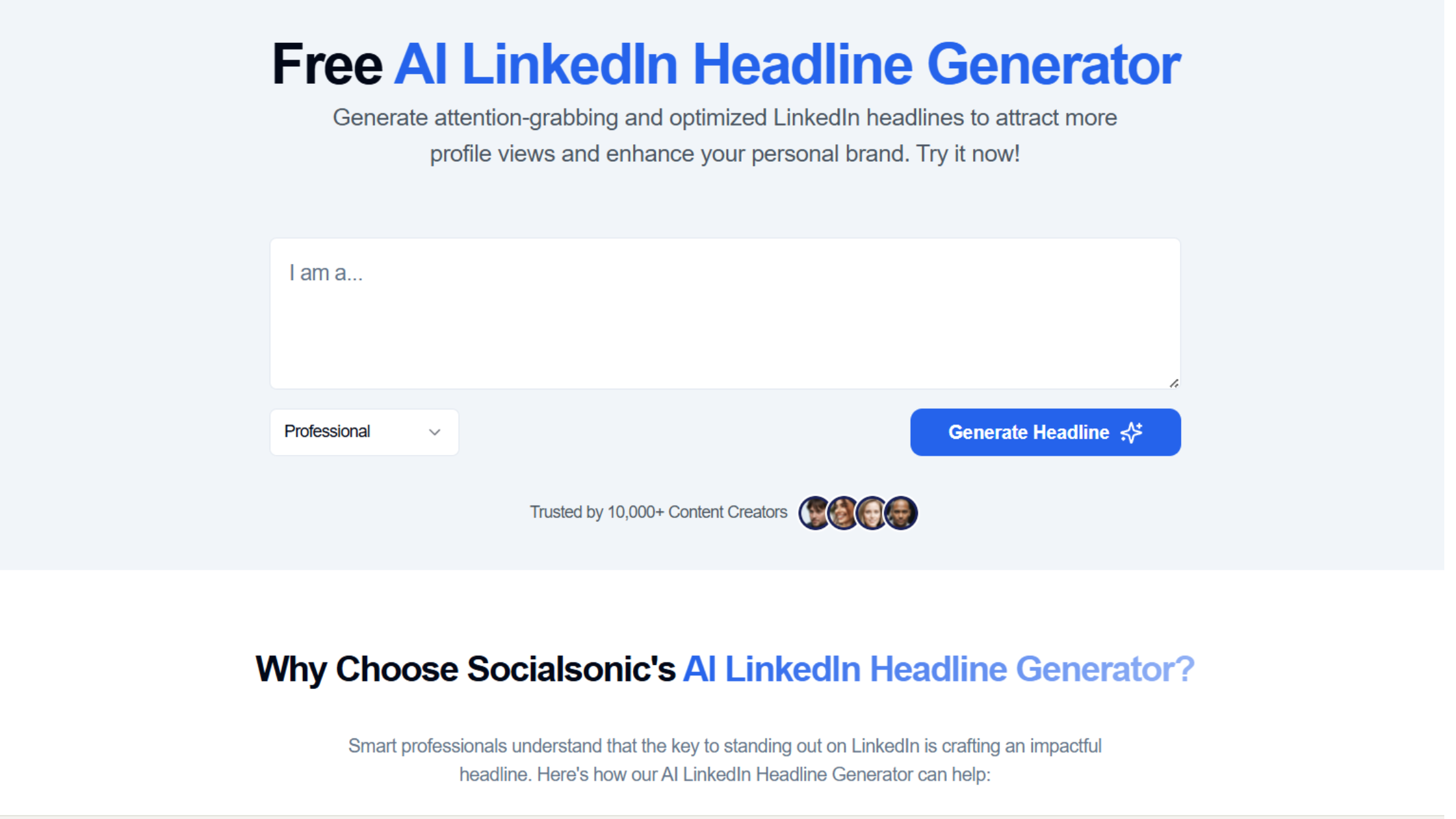Image resolution: width=1456 pixels, height=819 pixels.
Task: Click the first content creator avatar
Action: [x=814, y=513]
